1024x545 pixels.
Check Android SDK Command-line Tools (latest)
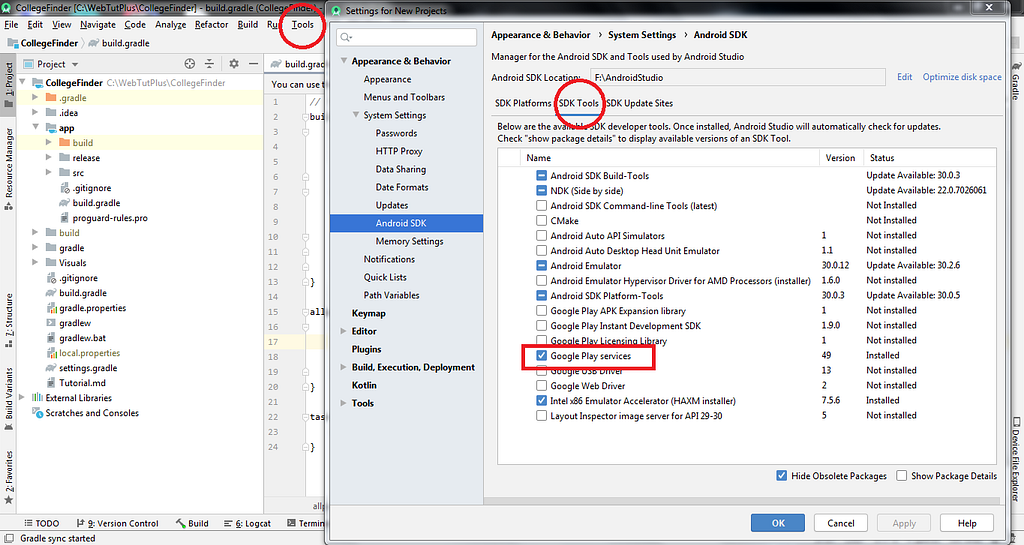tap(541, 206)
